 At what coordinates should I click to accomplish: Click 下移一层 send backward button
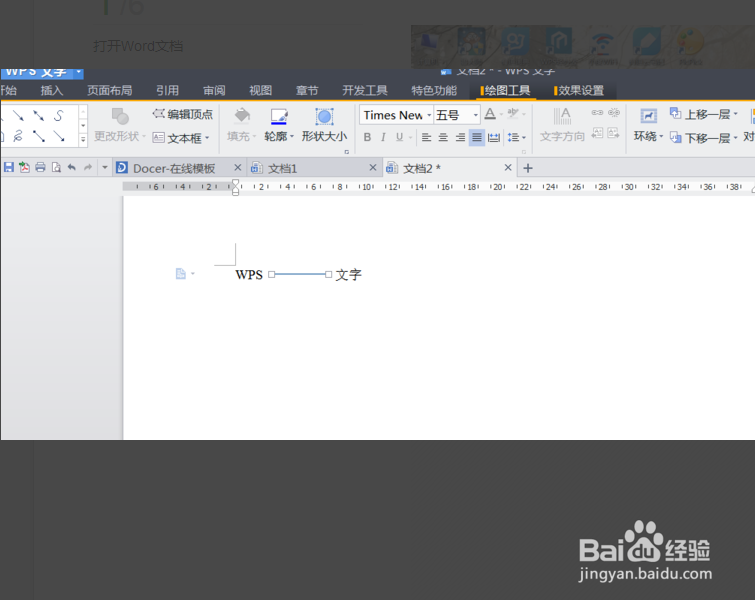(x=703, y=138)
